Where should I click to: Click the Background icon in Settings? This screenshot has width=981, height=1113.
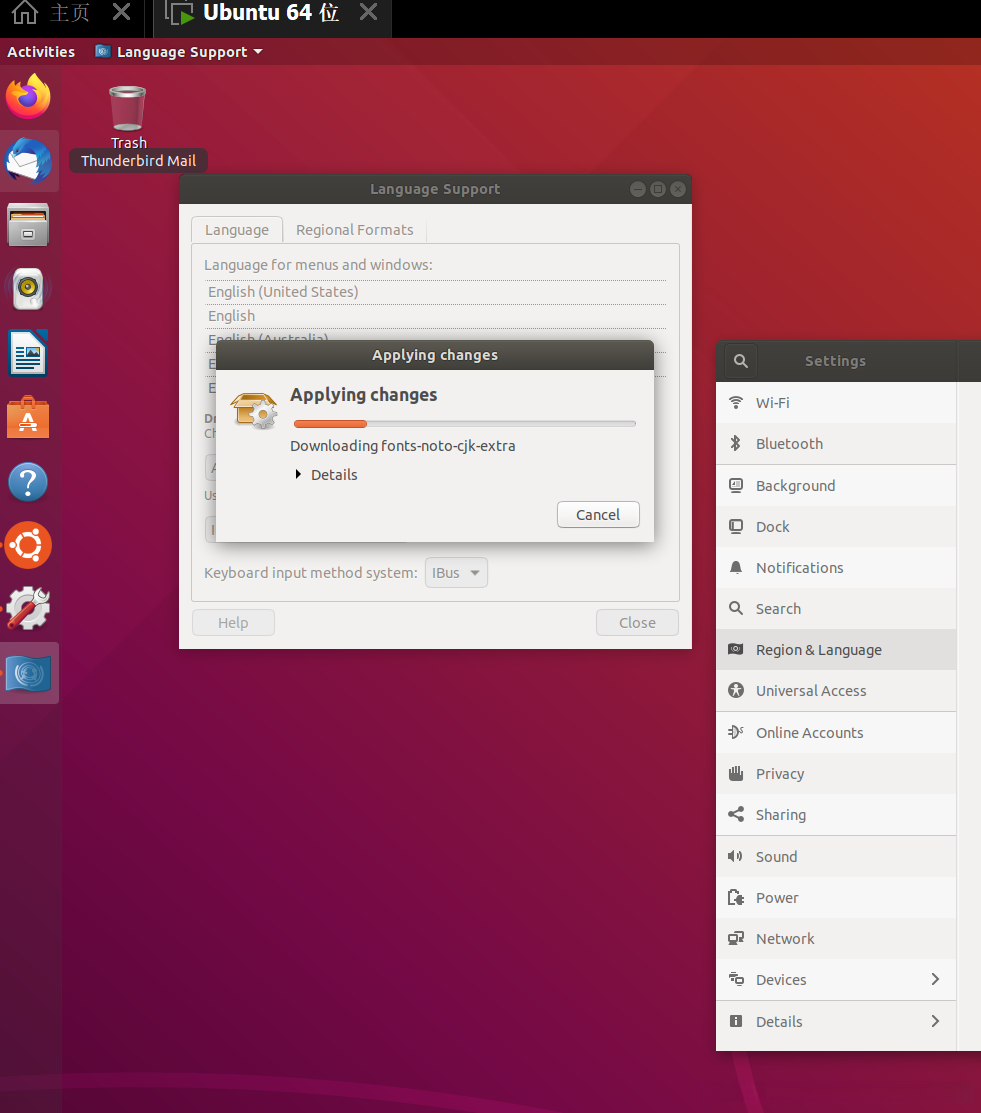pos(736,486)
